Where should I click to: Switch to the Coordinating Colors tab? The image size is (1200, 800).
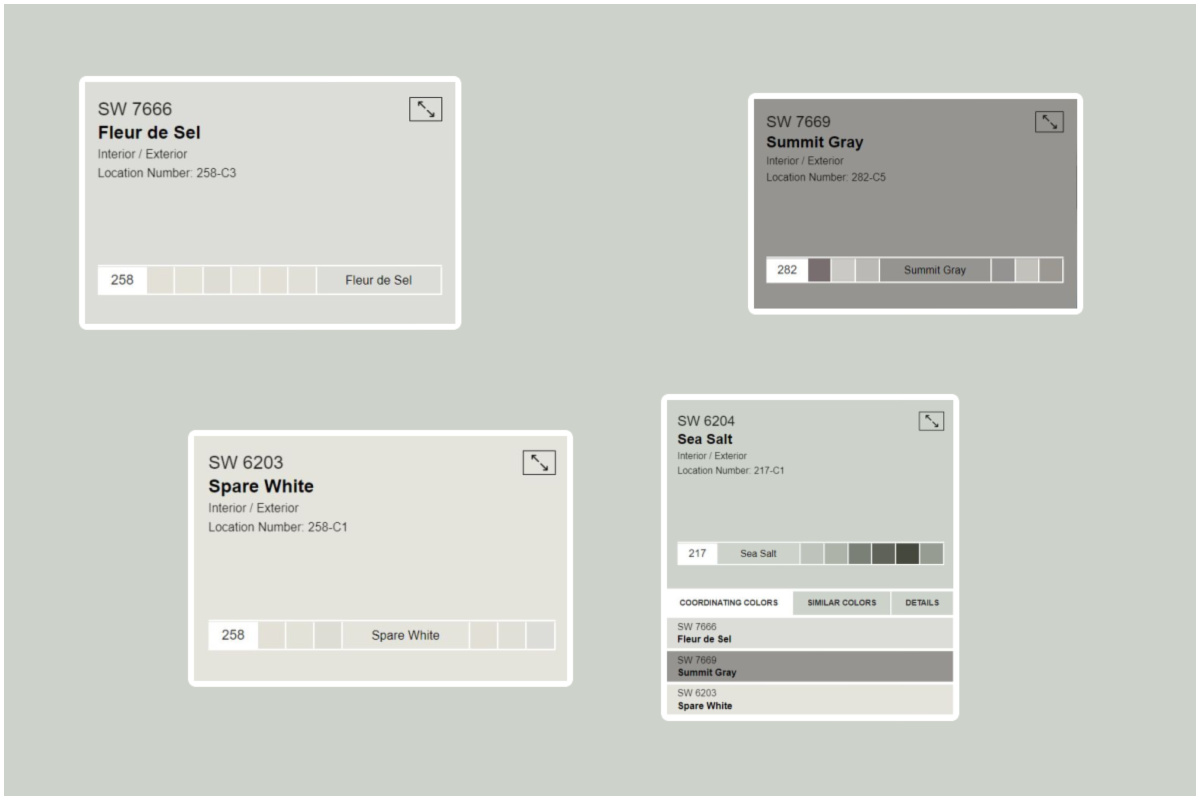[729, 603]
